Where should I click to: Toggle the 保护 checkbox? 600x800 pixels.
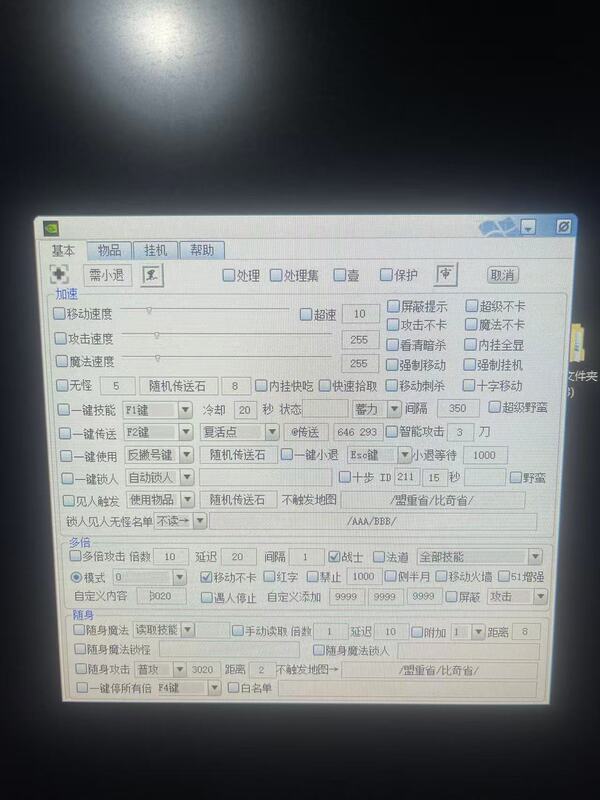coord(386,275)
